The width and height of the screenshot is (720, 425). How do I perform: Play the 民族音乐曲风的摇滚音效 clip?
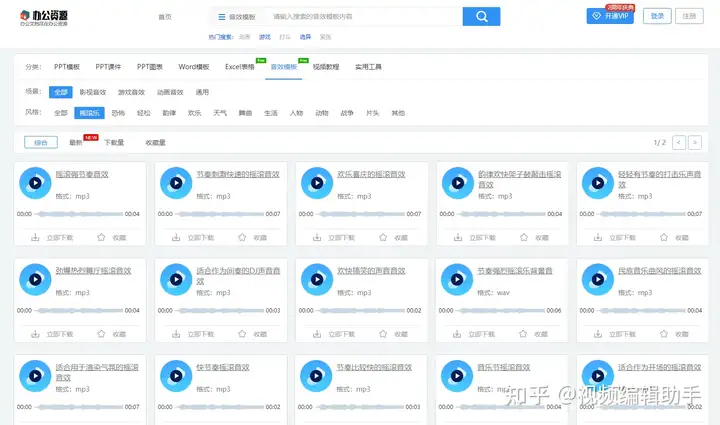pyautogui.click(x=598, y=279)
